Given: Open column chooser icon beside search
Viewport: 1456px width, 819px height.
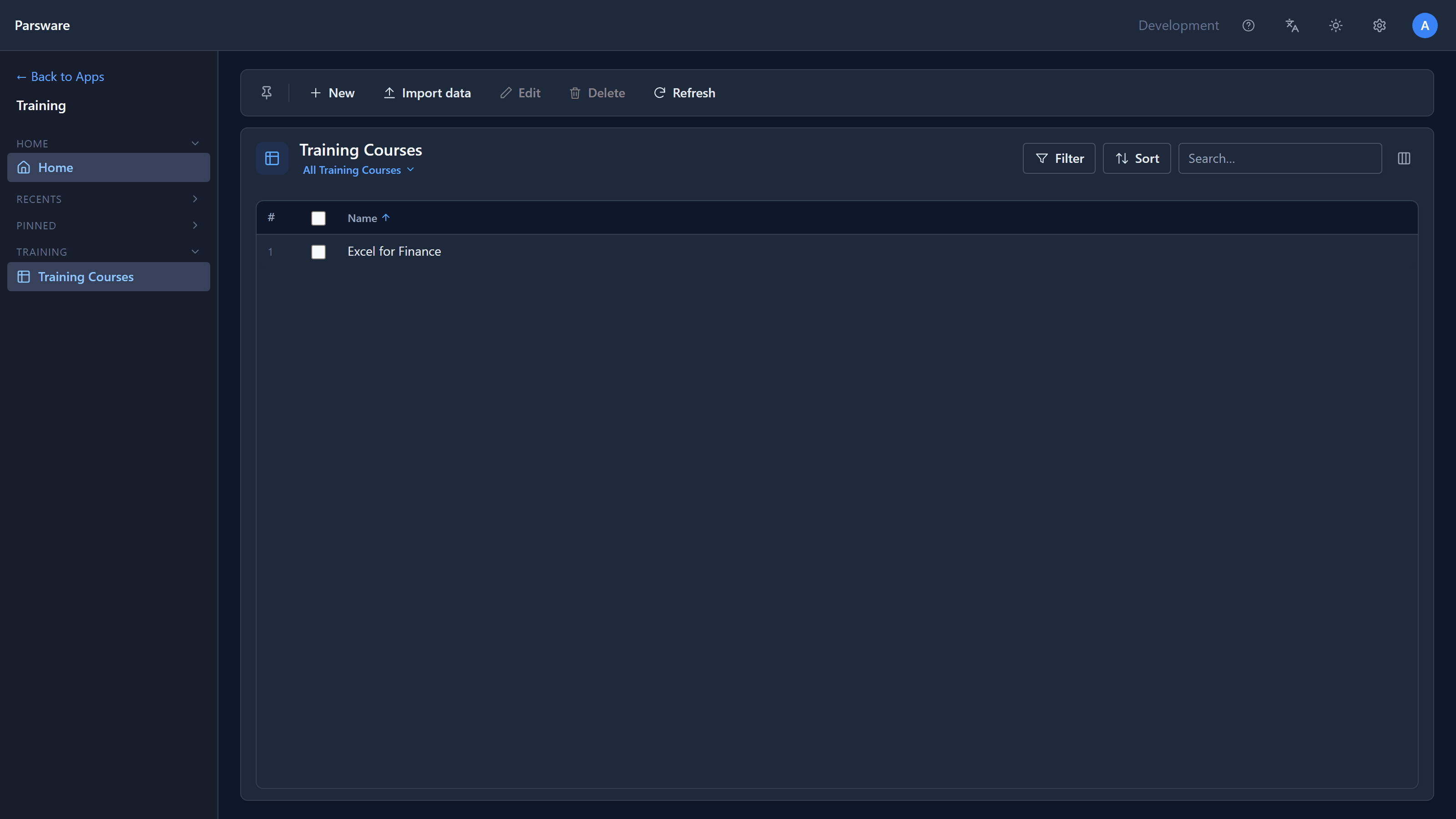Looking at the screenshot, I should [1404, 158].
